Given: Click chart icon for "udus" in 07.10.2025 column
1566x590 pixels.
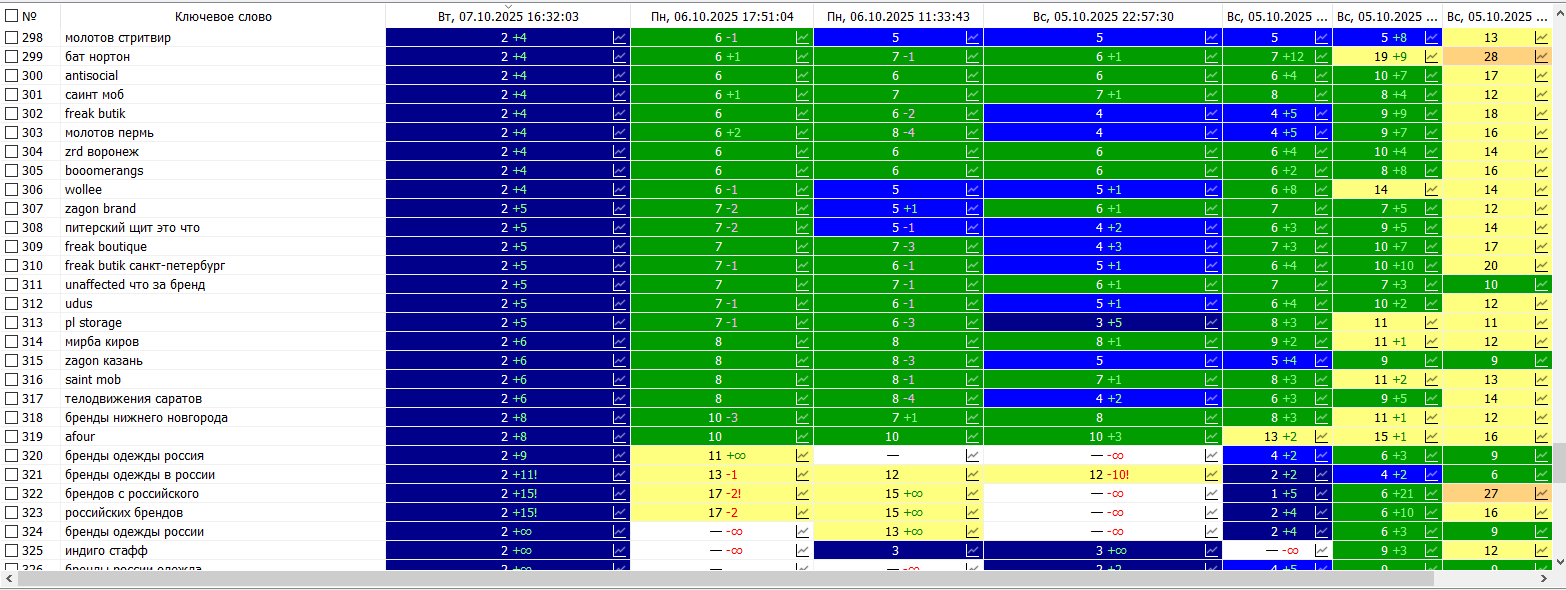Looking at the screenshot, I should pyautogui.click(x=619, y=304).
